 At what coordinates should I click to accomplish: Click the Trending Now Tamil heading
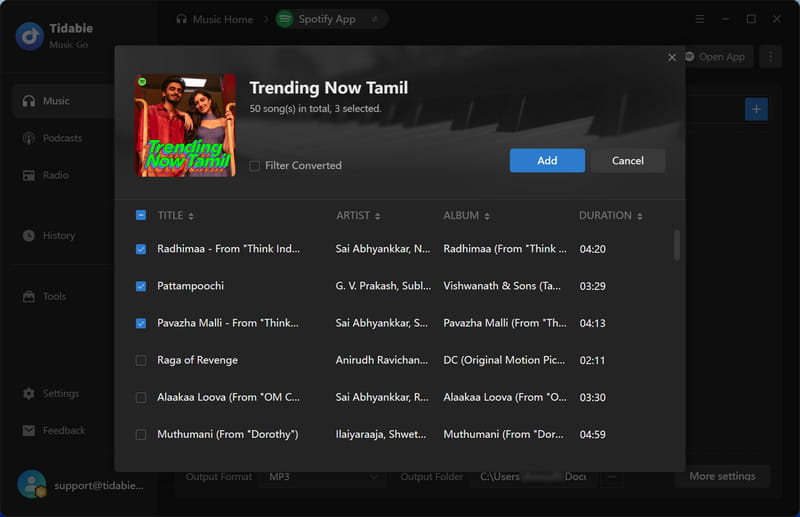click(329, 88)
